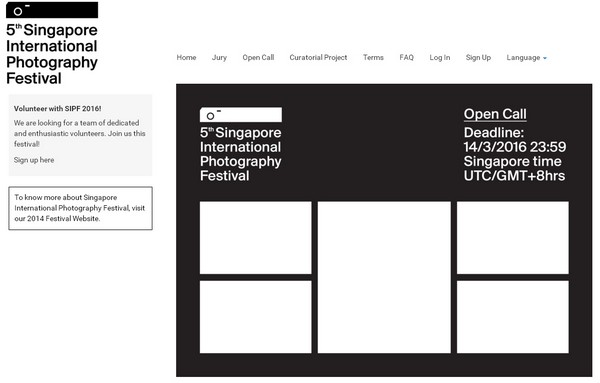This screenshot has width=600, height=383.
Task: Click the white camera logo in banner
Action: coord(241,115)
